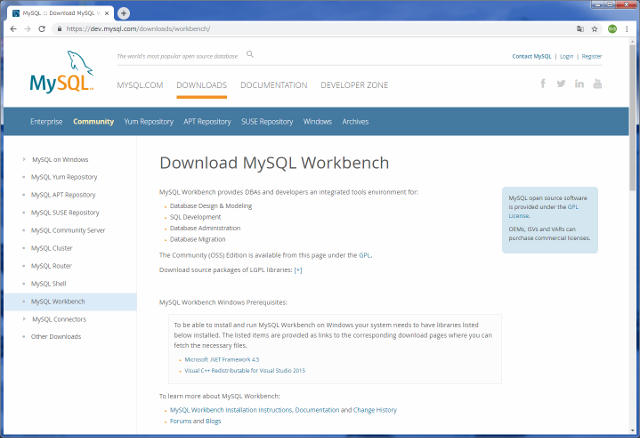The height and width of the screenshot is (438, 640).
Task: Open MySQL's YouTube channel icon
Action: pyautogui.click(x=598, y=83)
